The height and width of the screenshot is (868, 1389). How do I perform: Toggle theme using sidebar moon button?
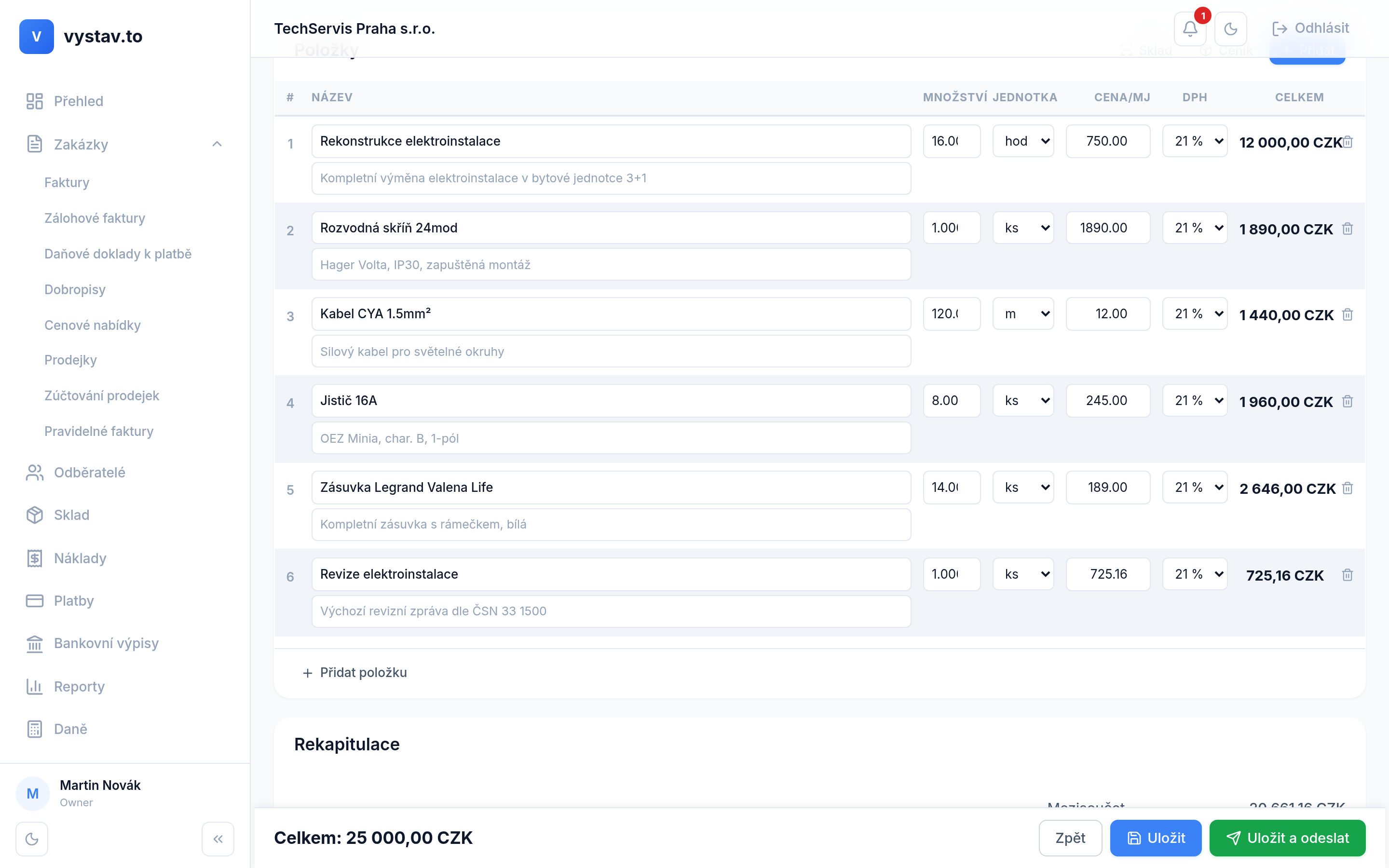32,839
